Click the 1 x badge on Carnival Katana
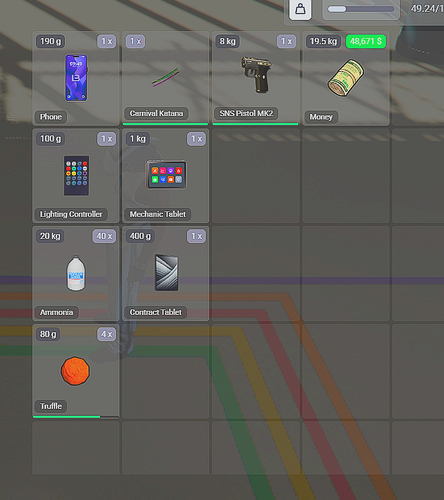The width and height of the screenshot is (444, 500). point(135,41)
